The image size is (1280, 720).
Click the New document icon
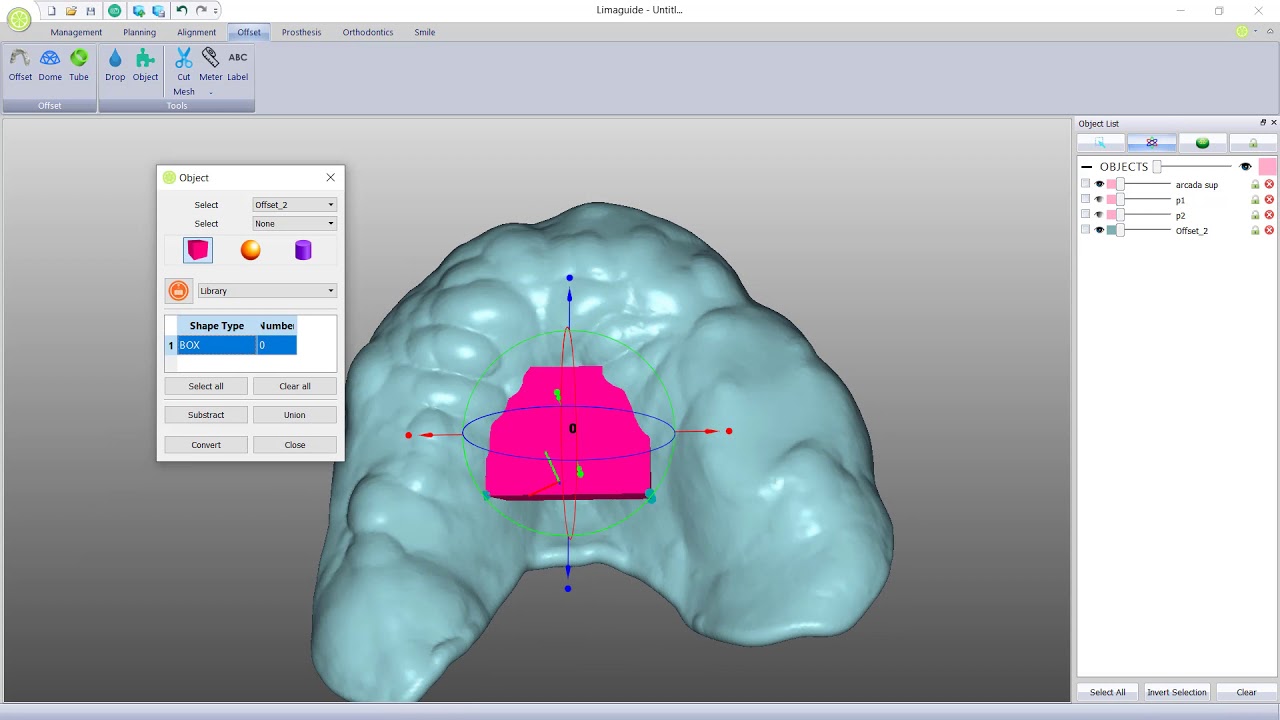click(x=52, y=11)
